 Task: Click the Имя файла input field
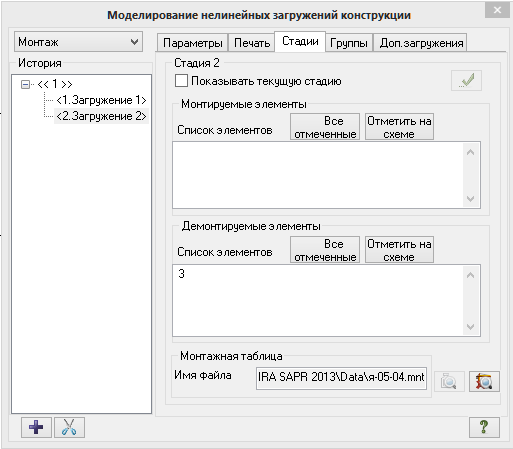(341, 378)
